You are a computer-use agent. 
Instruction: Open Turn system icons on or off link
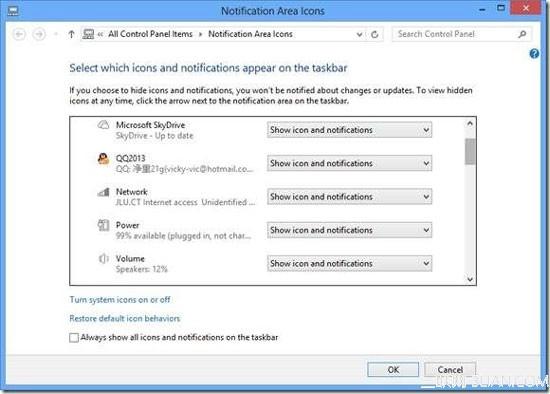[x=120, y=300]
